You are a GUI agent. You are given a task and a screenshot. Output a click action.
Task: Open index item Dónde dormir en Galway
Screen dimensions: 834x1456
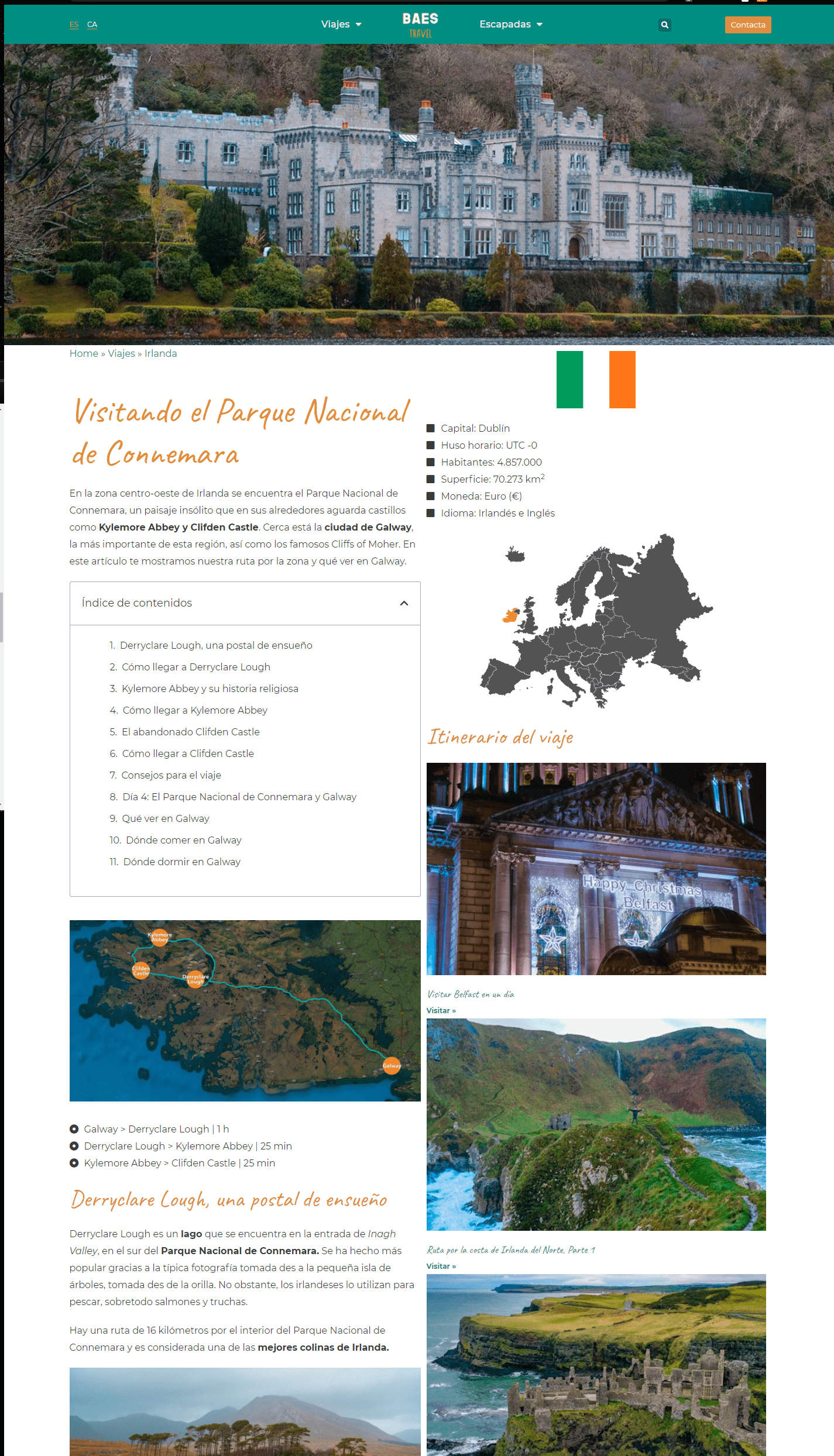182,862
